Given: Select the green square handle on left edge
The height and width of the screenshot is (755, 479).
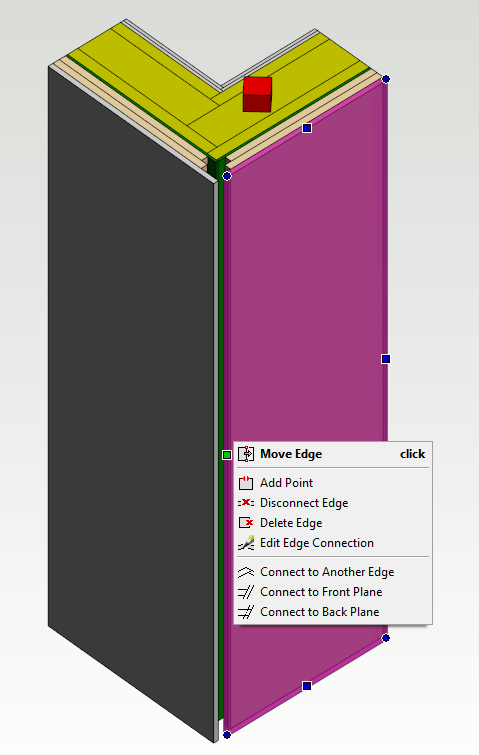Looking at the screenshot, I should [227, 455].
